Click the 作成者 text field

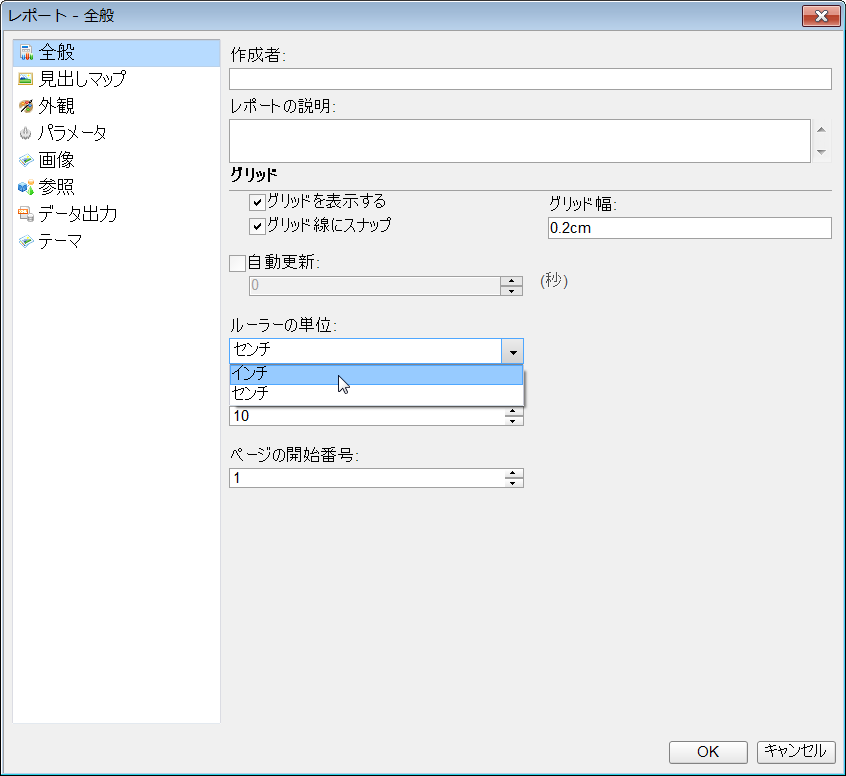click(x=530, y=79)
